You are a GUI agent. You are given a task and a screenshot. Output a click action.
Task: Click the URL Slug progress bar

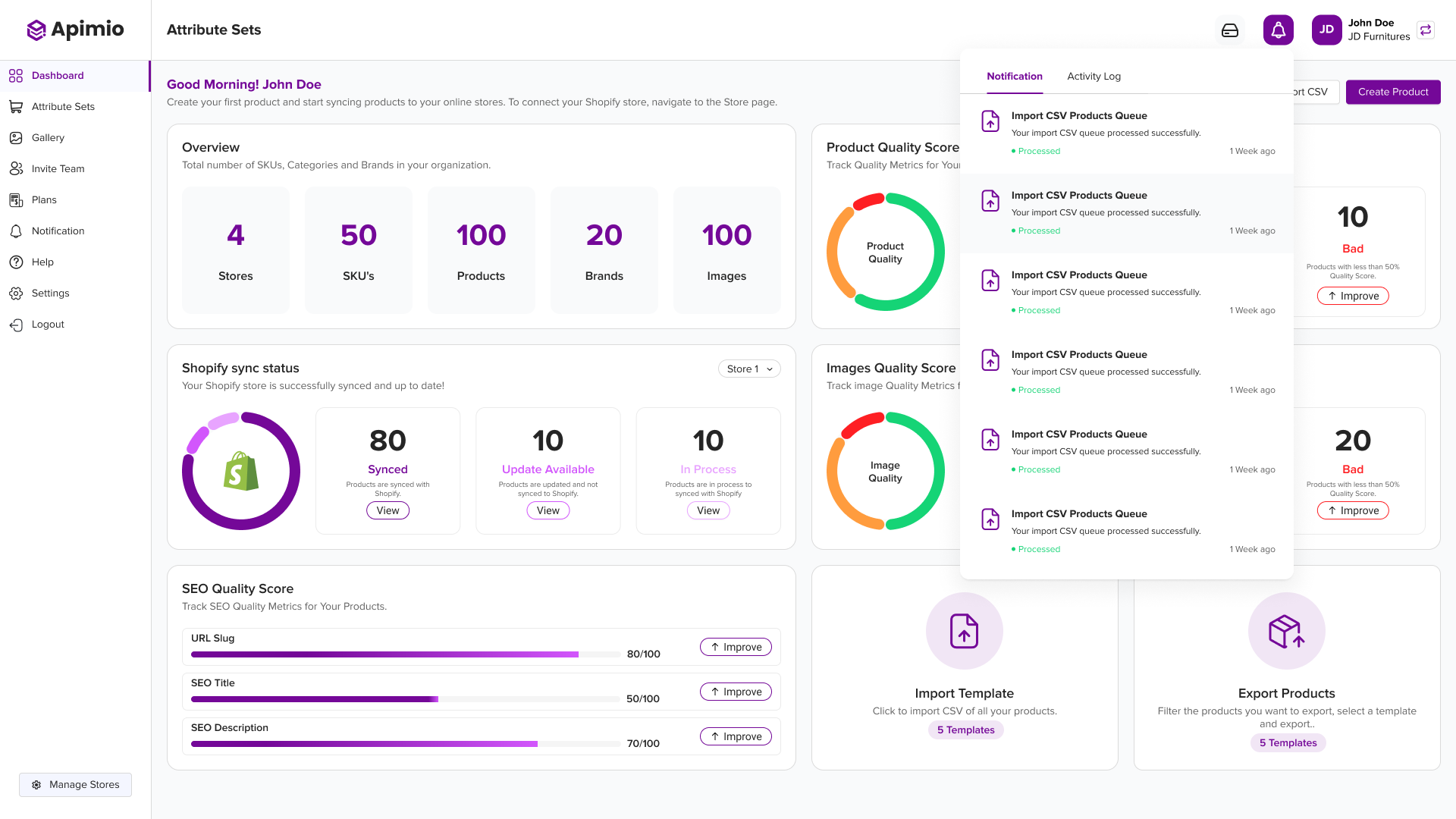pyautogui.click(x=405, y=654)
